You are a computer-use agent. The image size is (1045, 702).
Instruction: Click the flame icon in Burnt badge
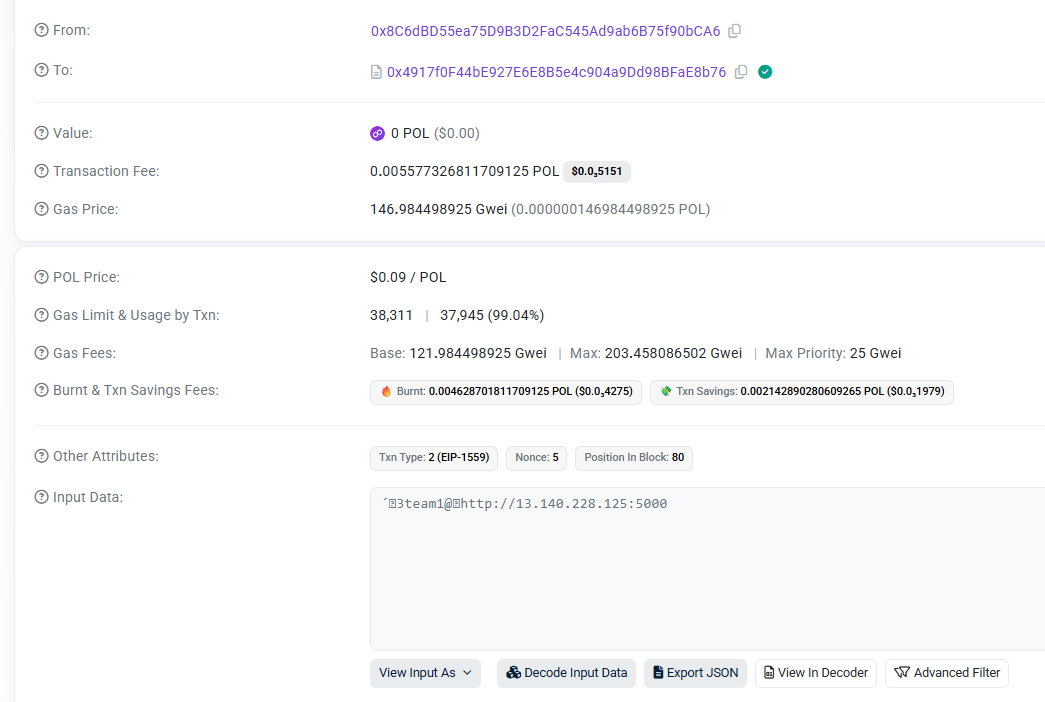point(386,391)
